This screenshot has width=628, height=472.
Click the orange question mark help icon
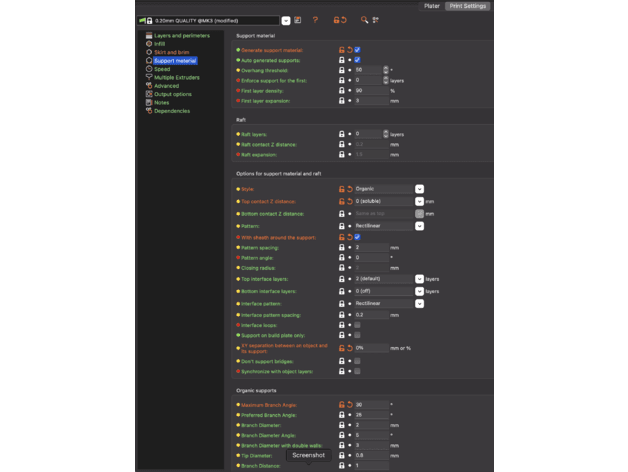click(x=315, y=20)
